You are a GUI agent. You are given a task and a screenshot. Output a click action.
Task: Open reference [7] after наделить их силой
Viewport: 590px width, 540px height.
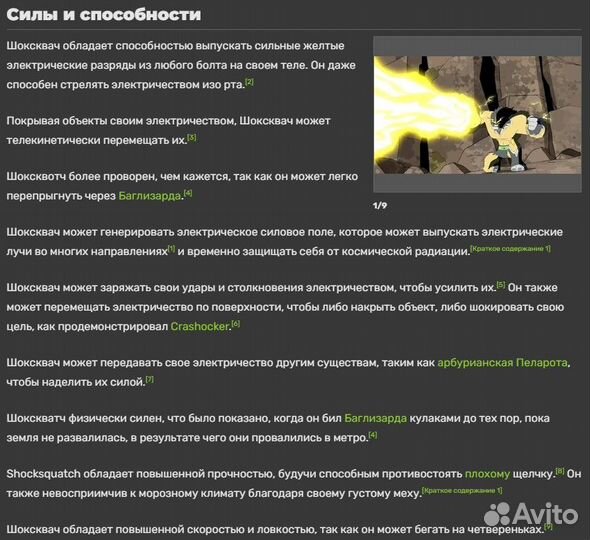[149, 379]
